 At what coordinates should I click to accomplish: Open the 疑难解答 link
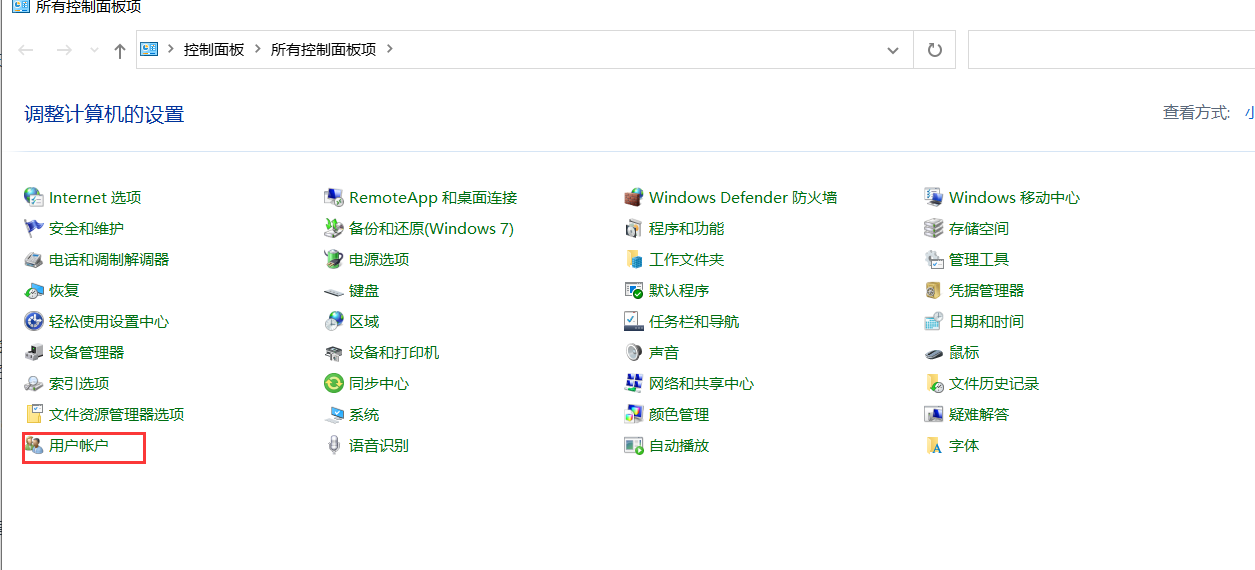(979, 414)
